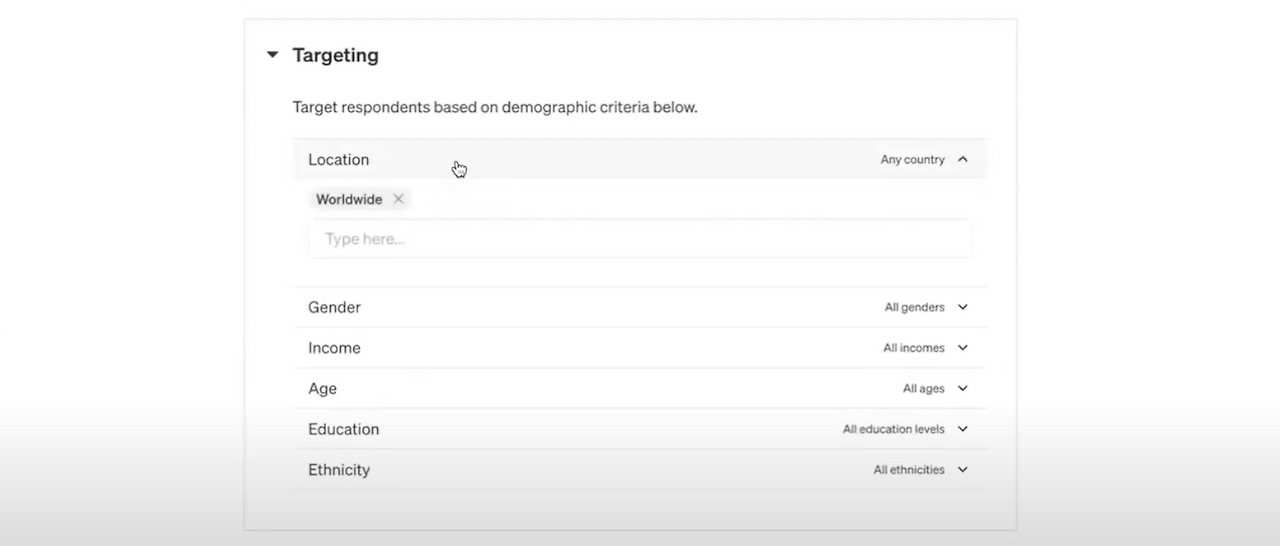This screenshot has width=1280, height=546.
Task: Collapse the Targeting section triangle
Action: [x=272, y=55]
